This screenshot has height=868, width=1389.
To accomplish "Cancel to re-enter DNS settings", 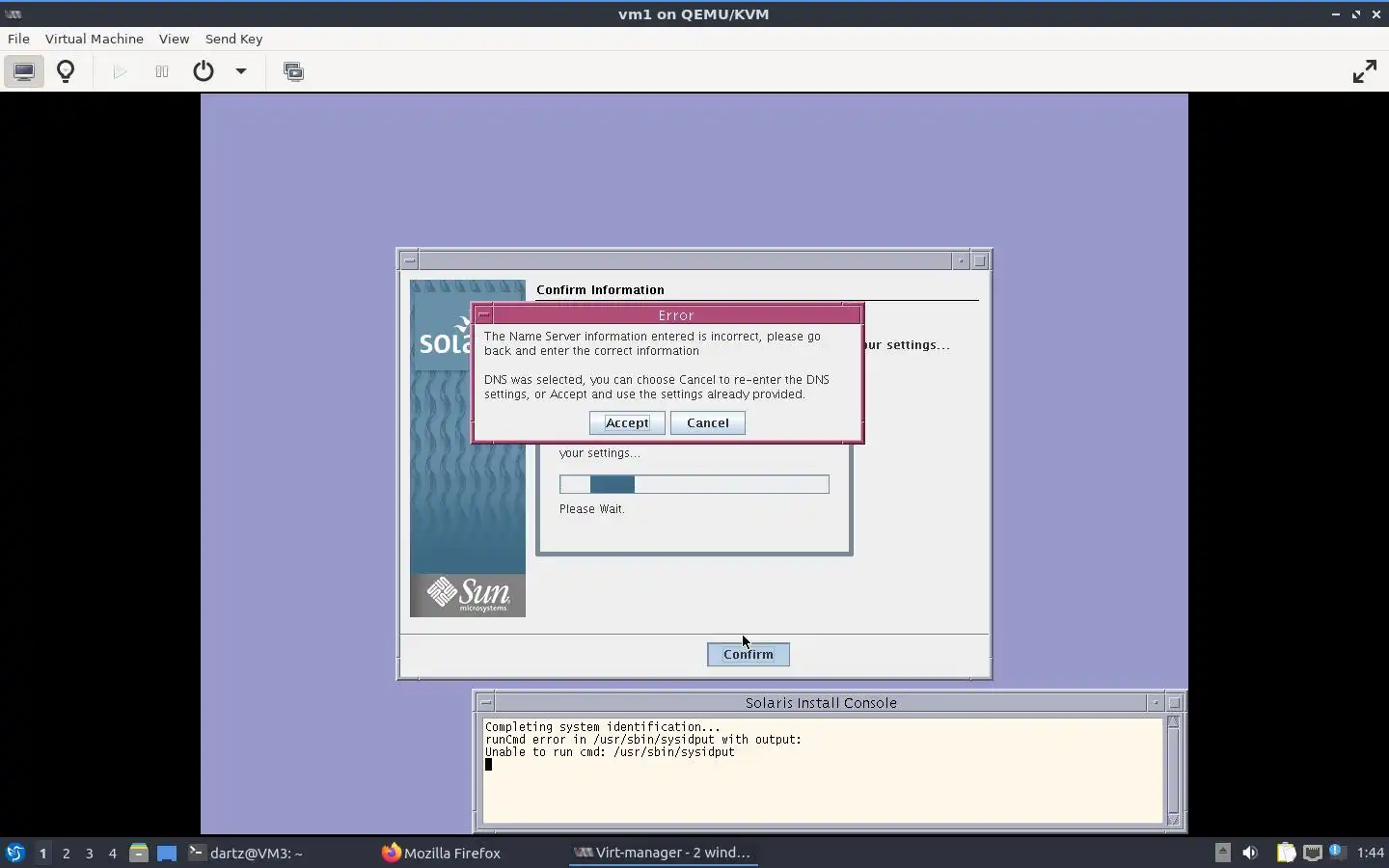I will point(708,422).
